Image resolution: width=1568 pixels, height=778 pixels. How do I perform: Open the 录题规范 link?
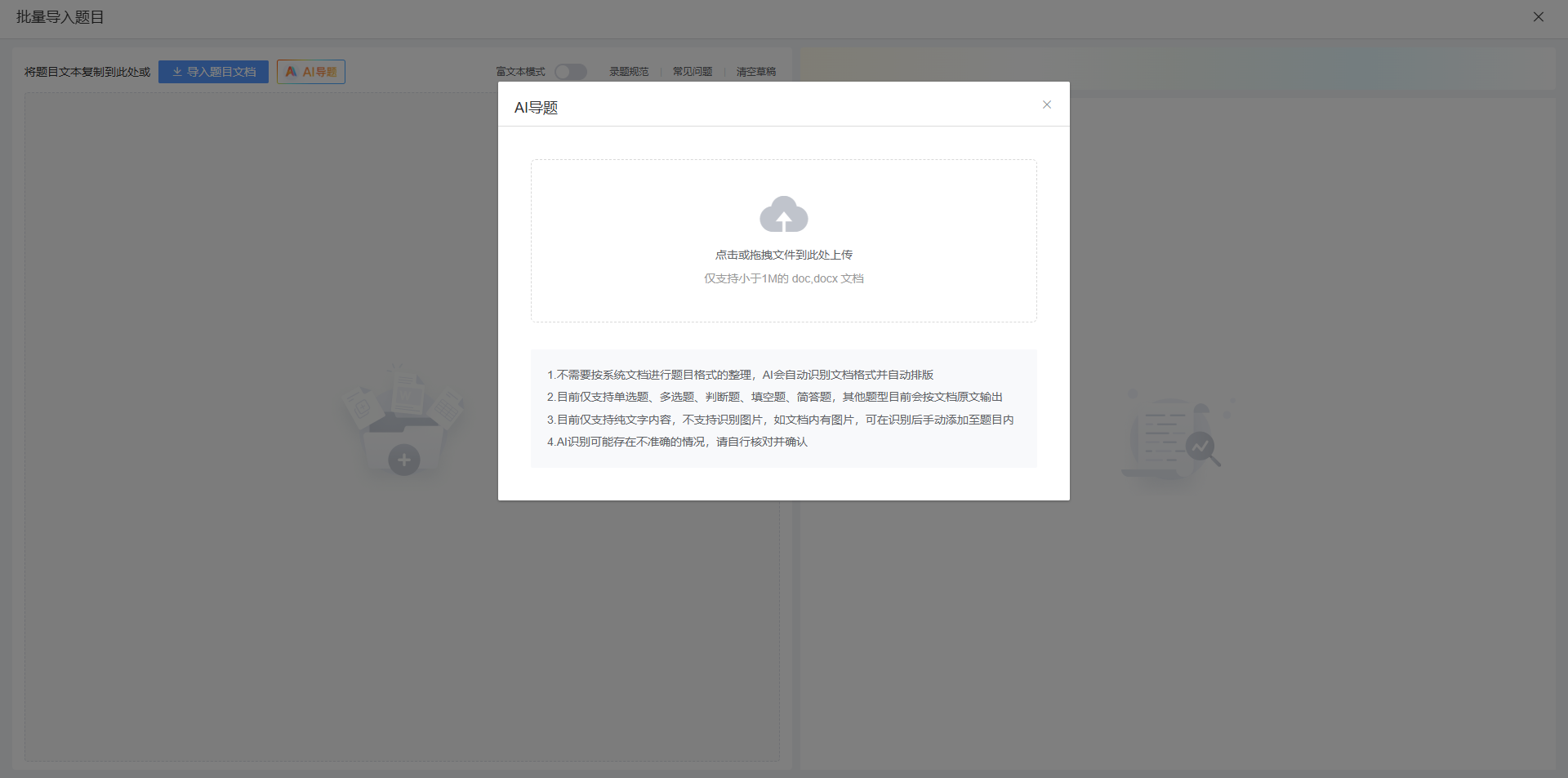[x=628, y=72]
